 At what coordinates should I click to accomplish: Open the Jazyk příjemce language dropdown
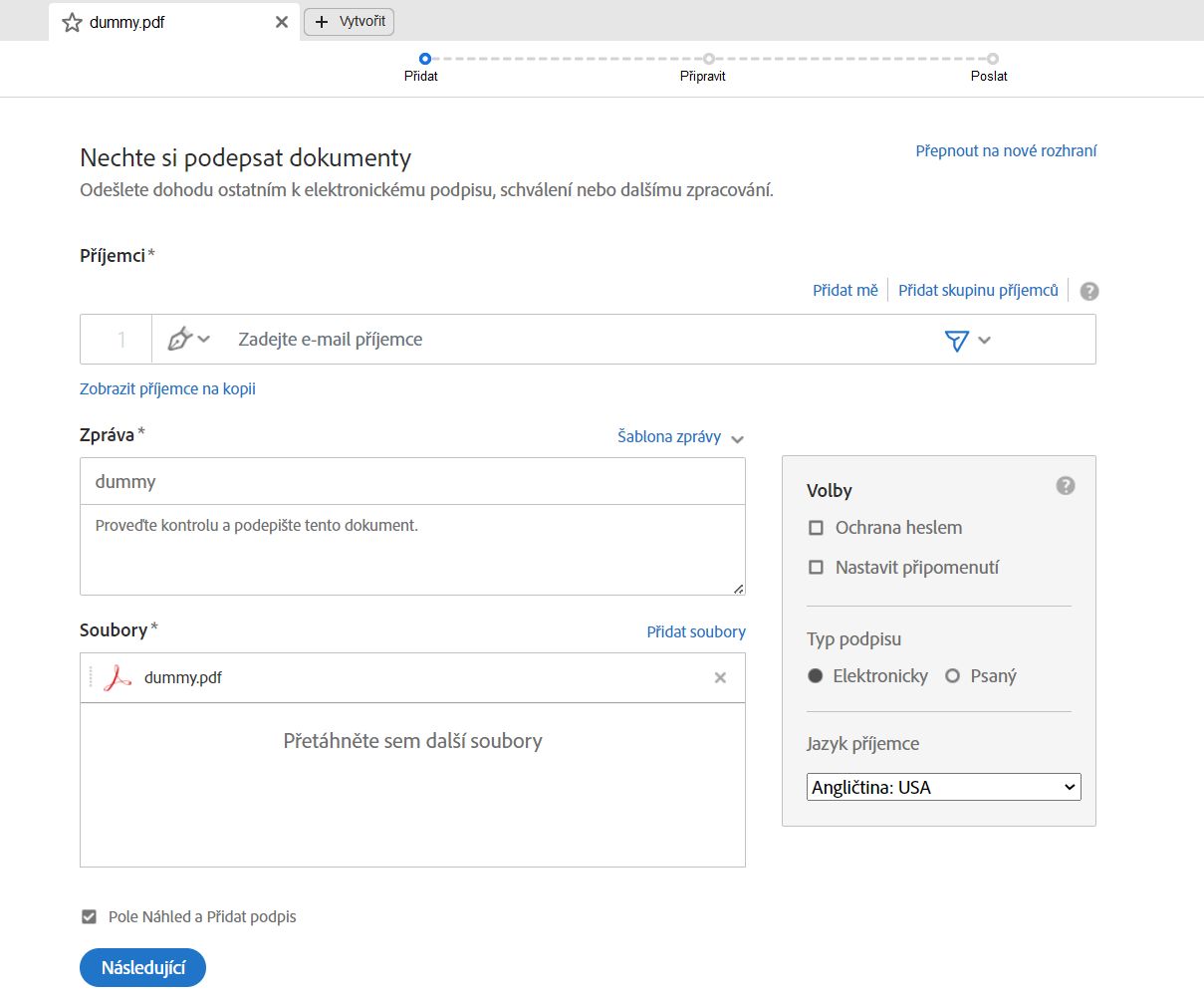[943, 787]
